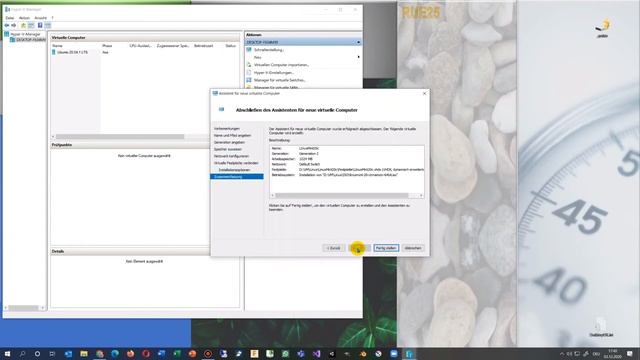Open File Explorer from taskbar
The width and height of the screenshot is (640, 360).
click(84, 354)
